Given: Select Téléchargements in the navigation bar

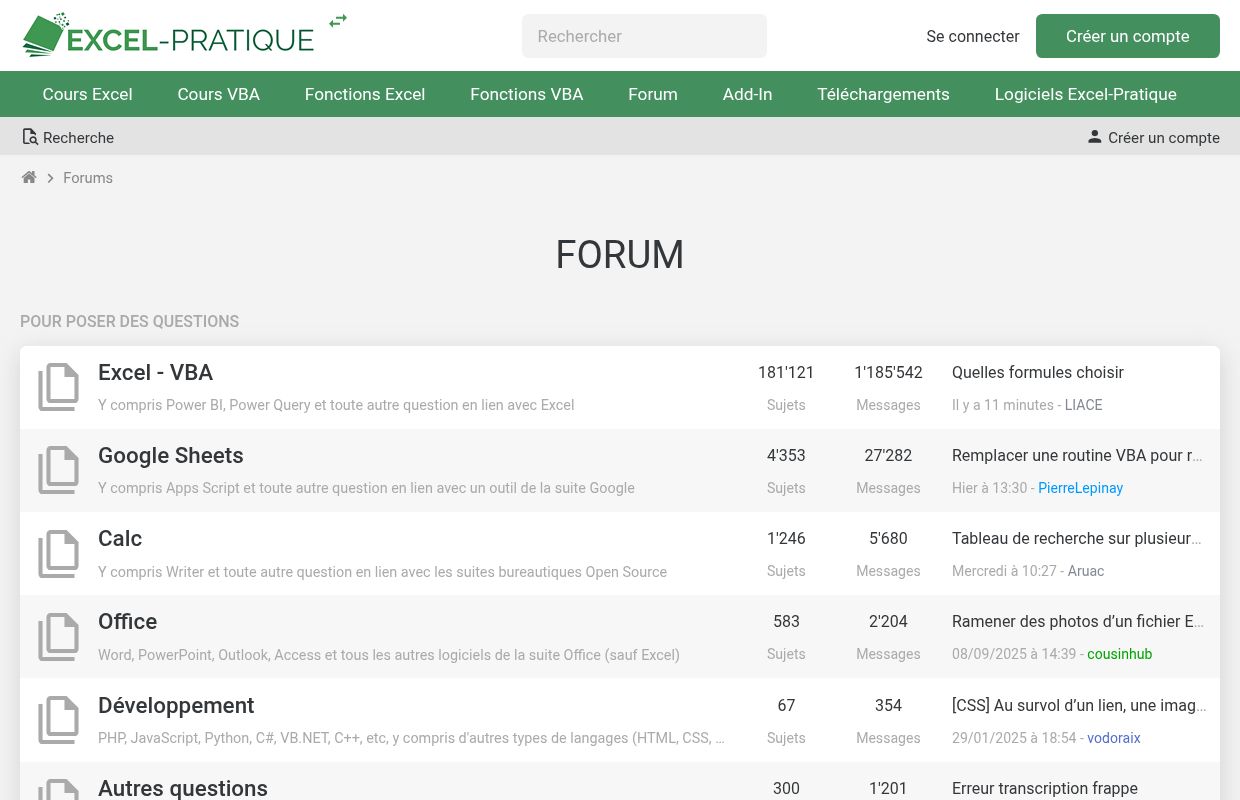Looking at the screenshot, I should coord(883,94).
